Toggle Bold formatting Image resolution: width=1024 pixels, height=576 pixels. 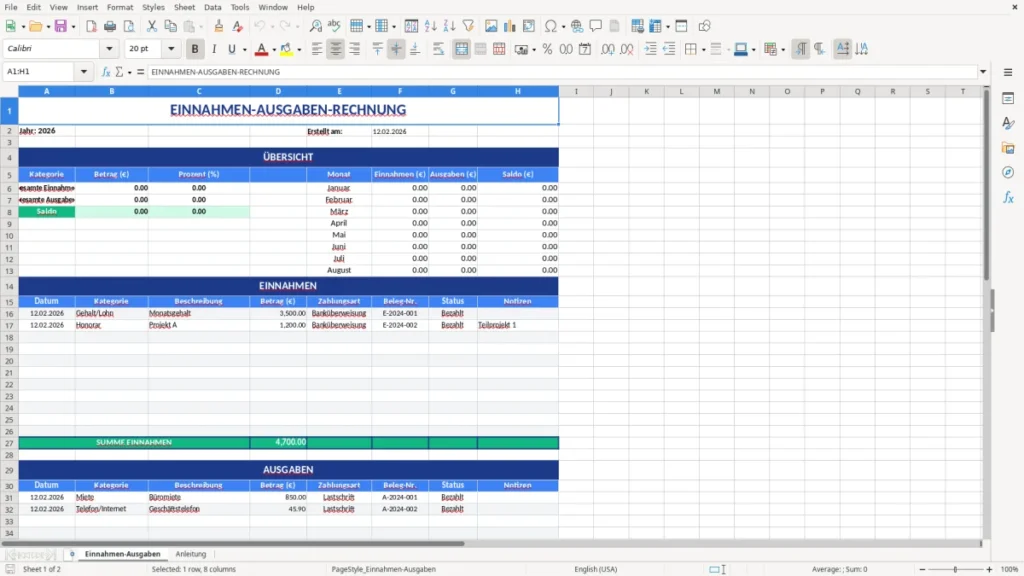[195, 49]
